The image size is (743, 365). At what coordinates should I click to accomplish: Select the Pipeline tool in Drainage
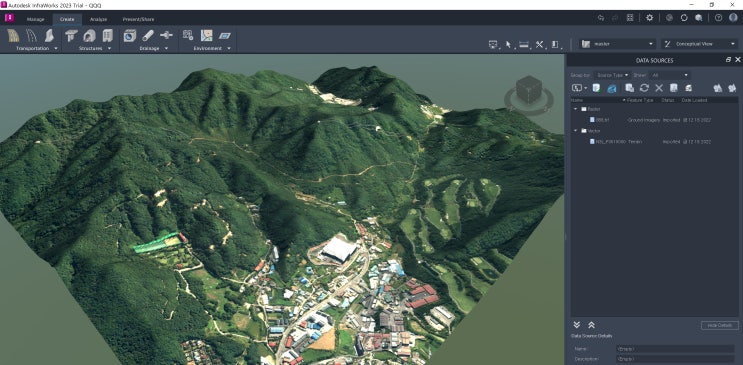pyautogui.click(x=148, y=36)
